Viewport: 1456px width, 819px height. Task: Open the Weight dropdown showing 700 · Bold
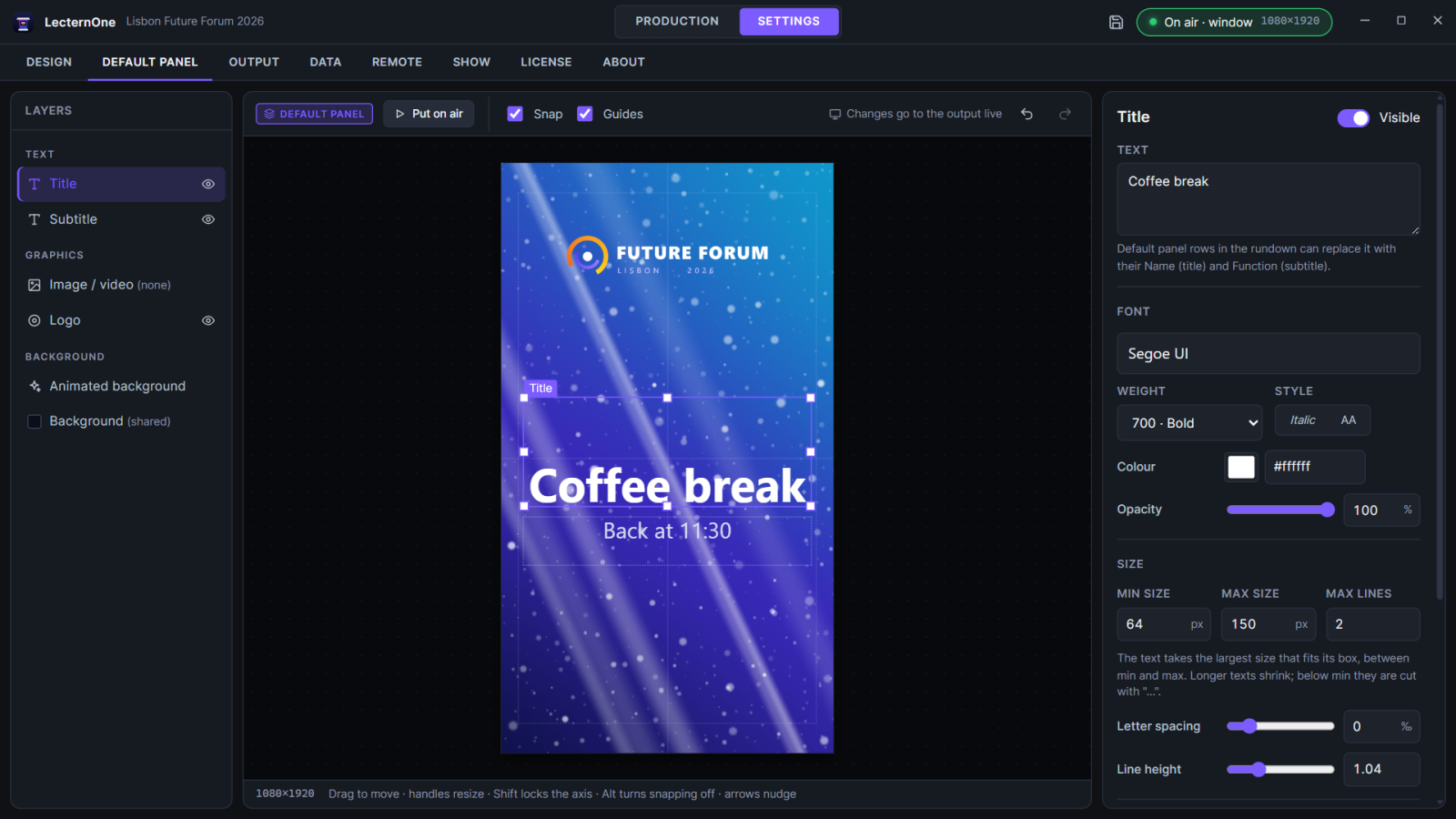click(x=1189, y=423)
